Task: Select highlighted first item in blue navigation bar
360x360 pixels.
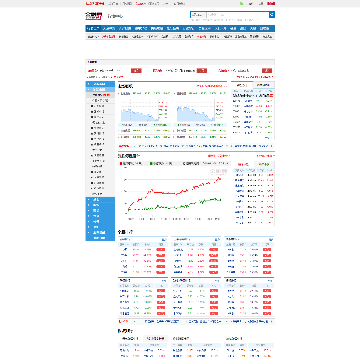Action: tap(93, 29)
